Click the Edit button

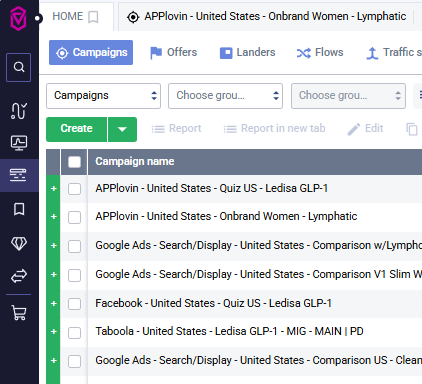tap(365, 129)
